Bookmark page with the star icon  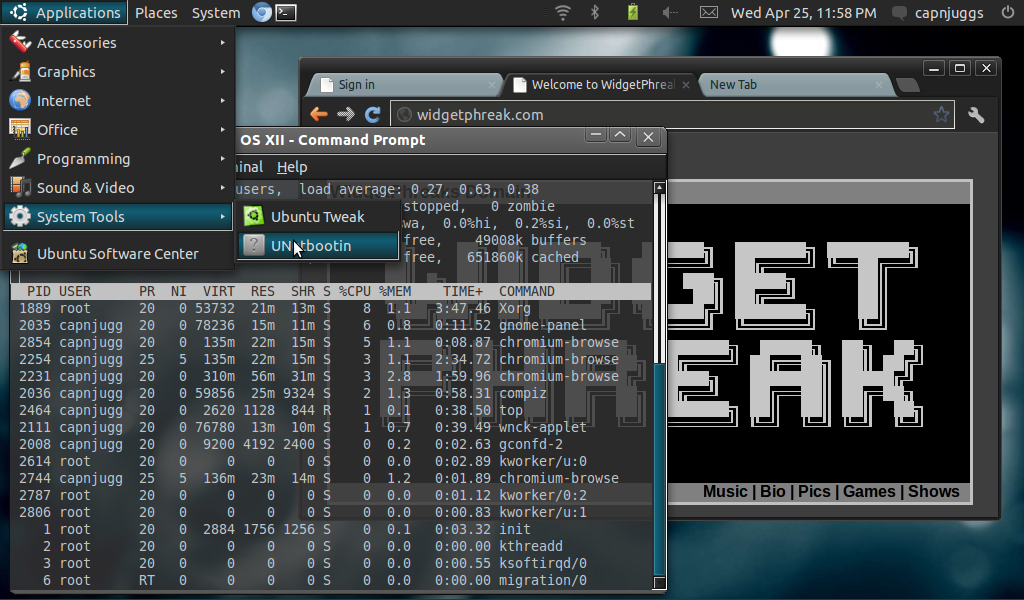coord(941,115)
